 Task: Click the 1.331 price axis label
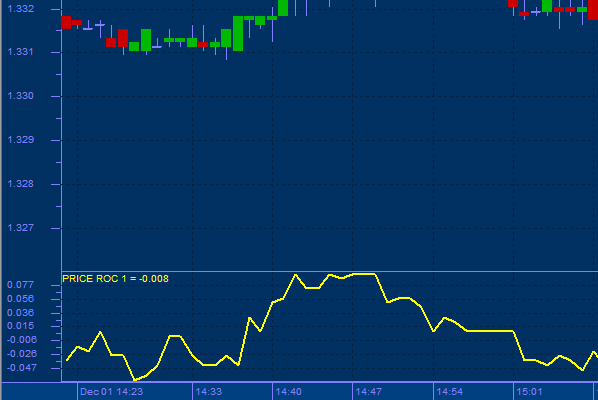(21, 51)
